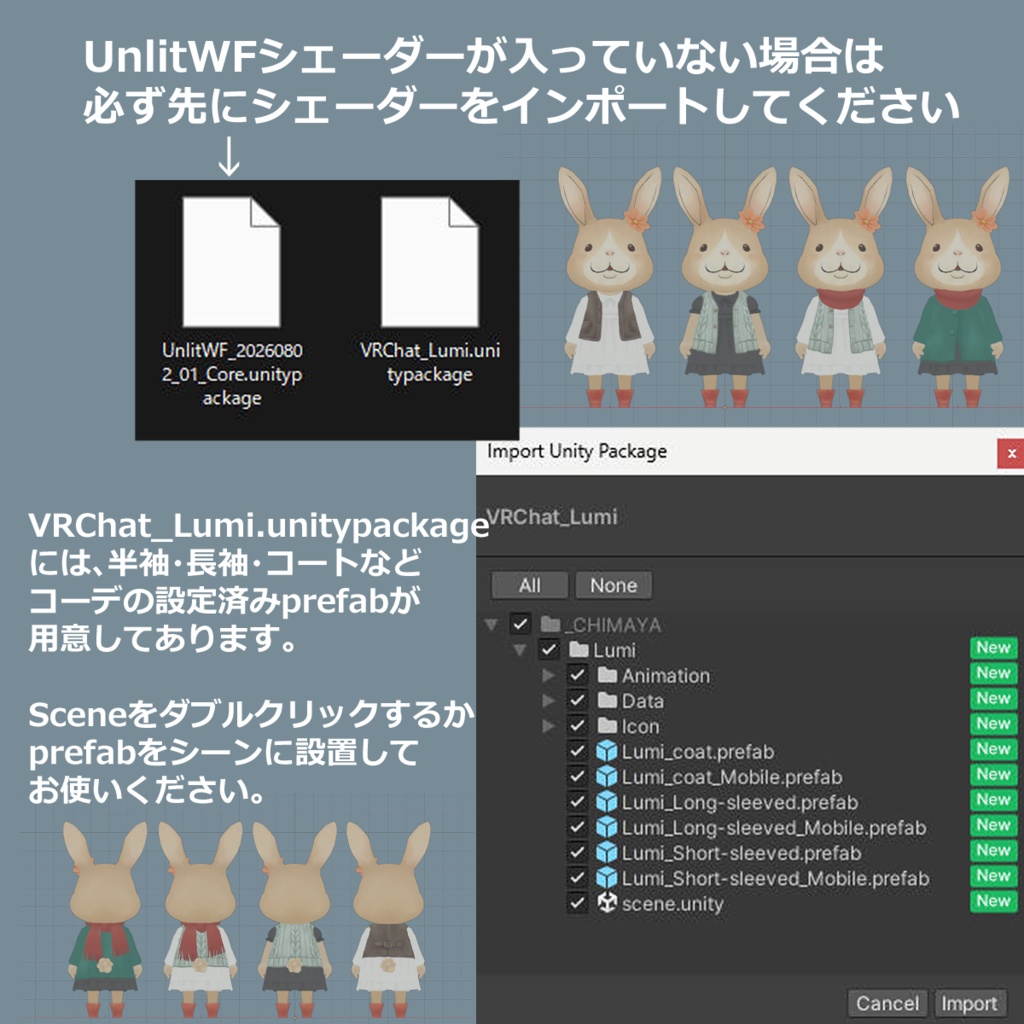This screenshot has width=1024, height=1024.
Task: Click the New badge beside scene.unity
Action: tap(993, 901)
